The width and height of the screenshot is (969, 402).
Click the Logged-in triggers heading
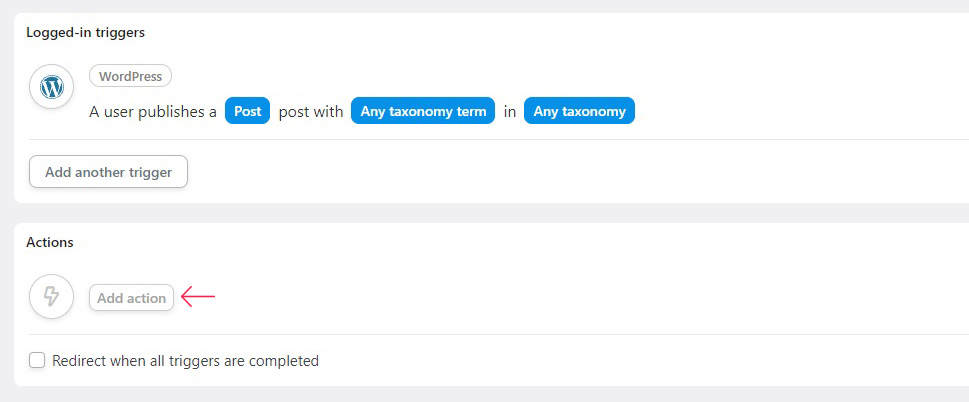point(85,32)
